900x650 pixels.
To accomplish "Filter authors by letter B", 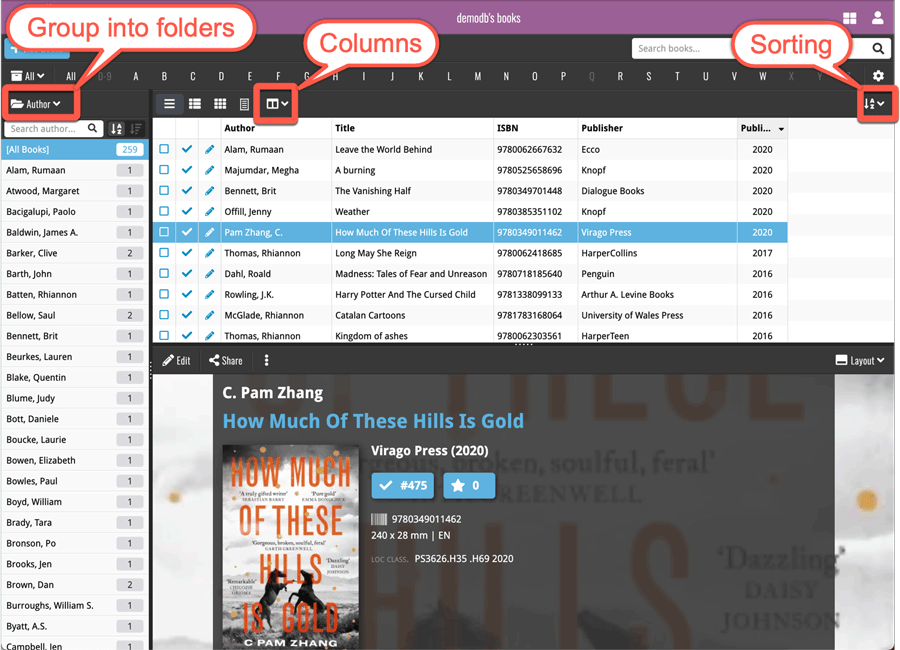I will click(164, 75).
